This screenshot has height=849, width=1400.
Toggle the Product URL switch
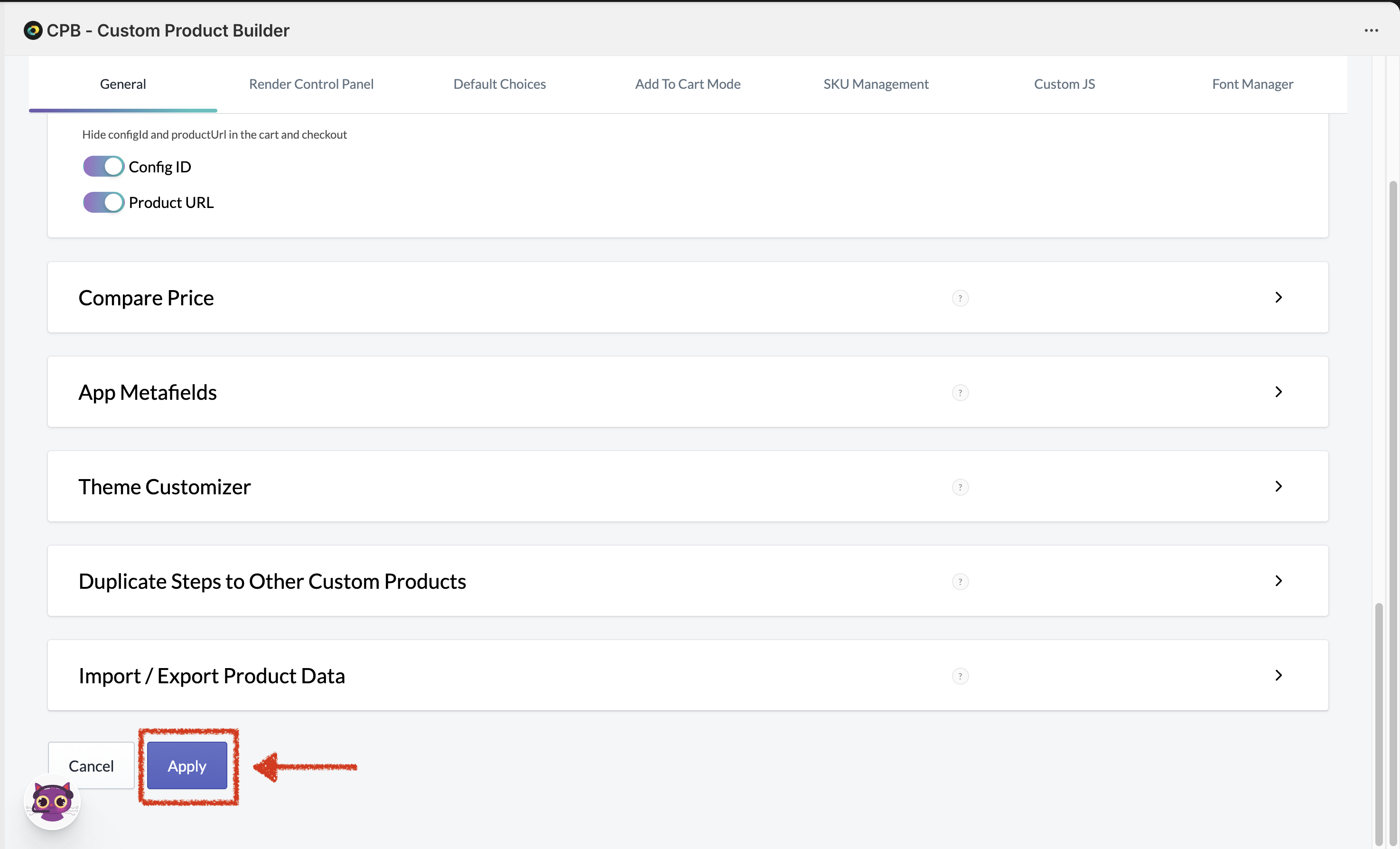tap(103, 202)
